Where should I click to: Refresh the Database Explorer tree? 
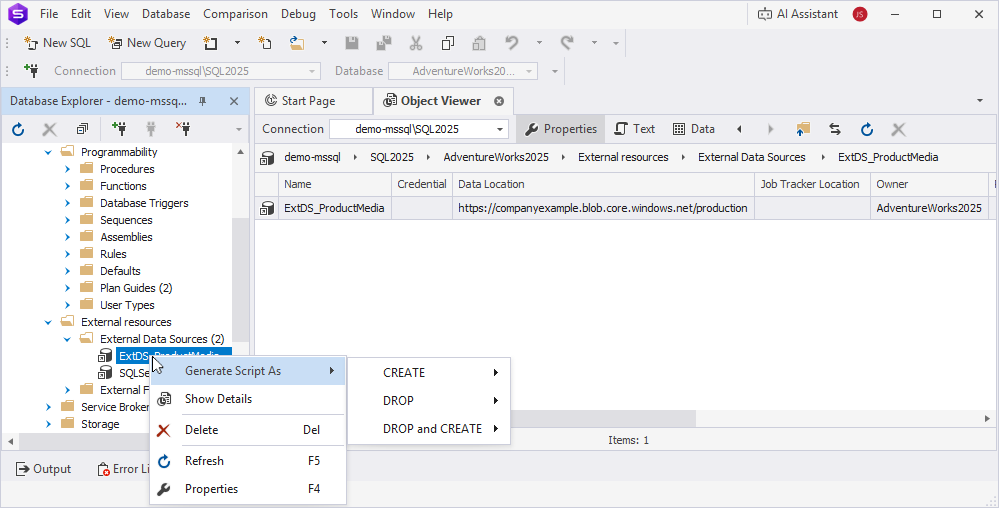18,129
